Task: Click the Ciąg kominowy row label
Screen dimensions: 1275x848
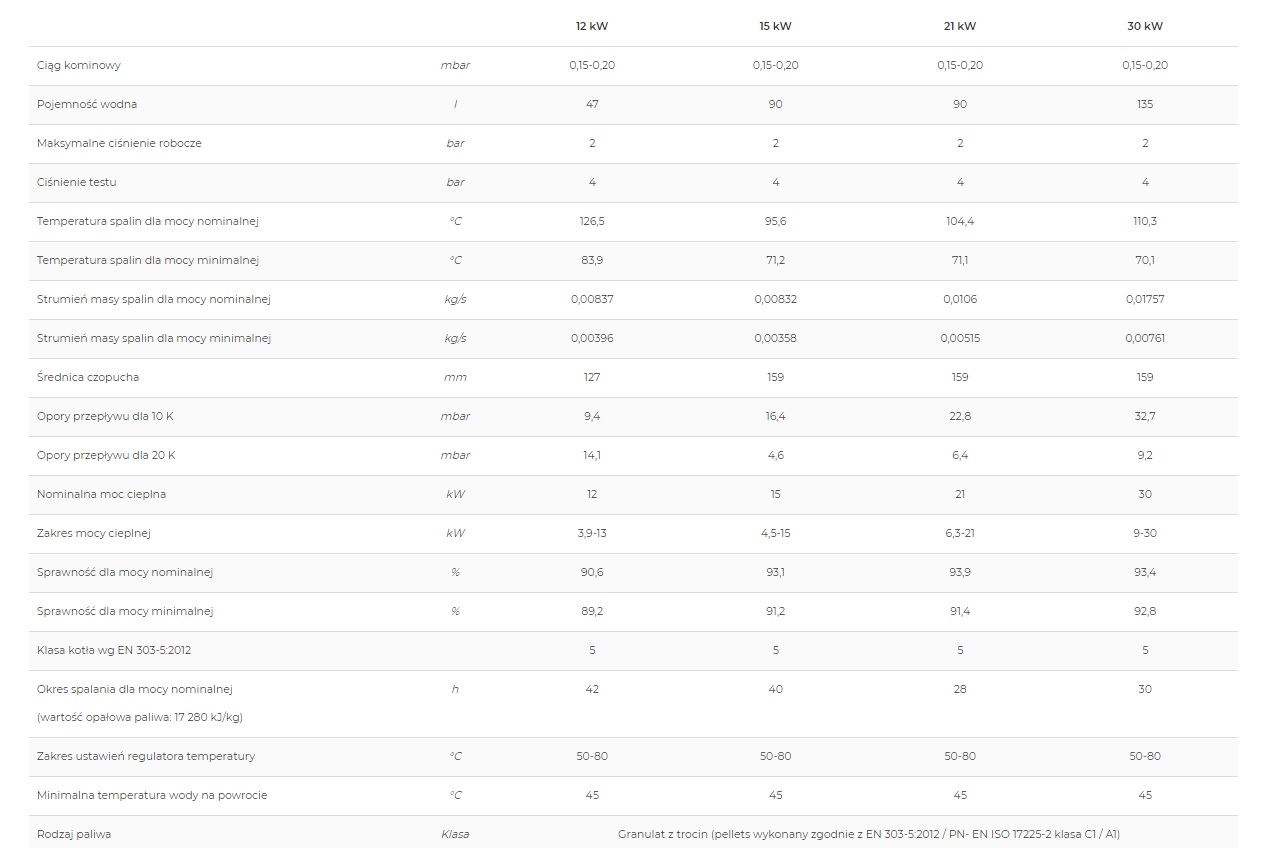Action: [79, 65]
